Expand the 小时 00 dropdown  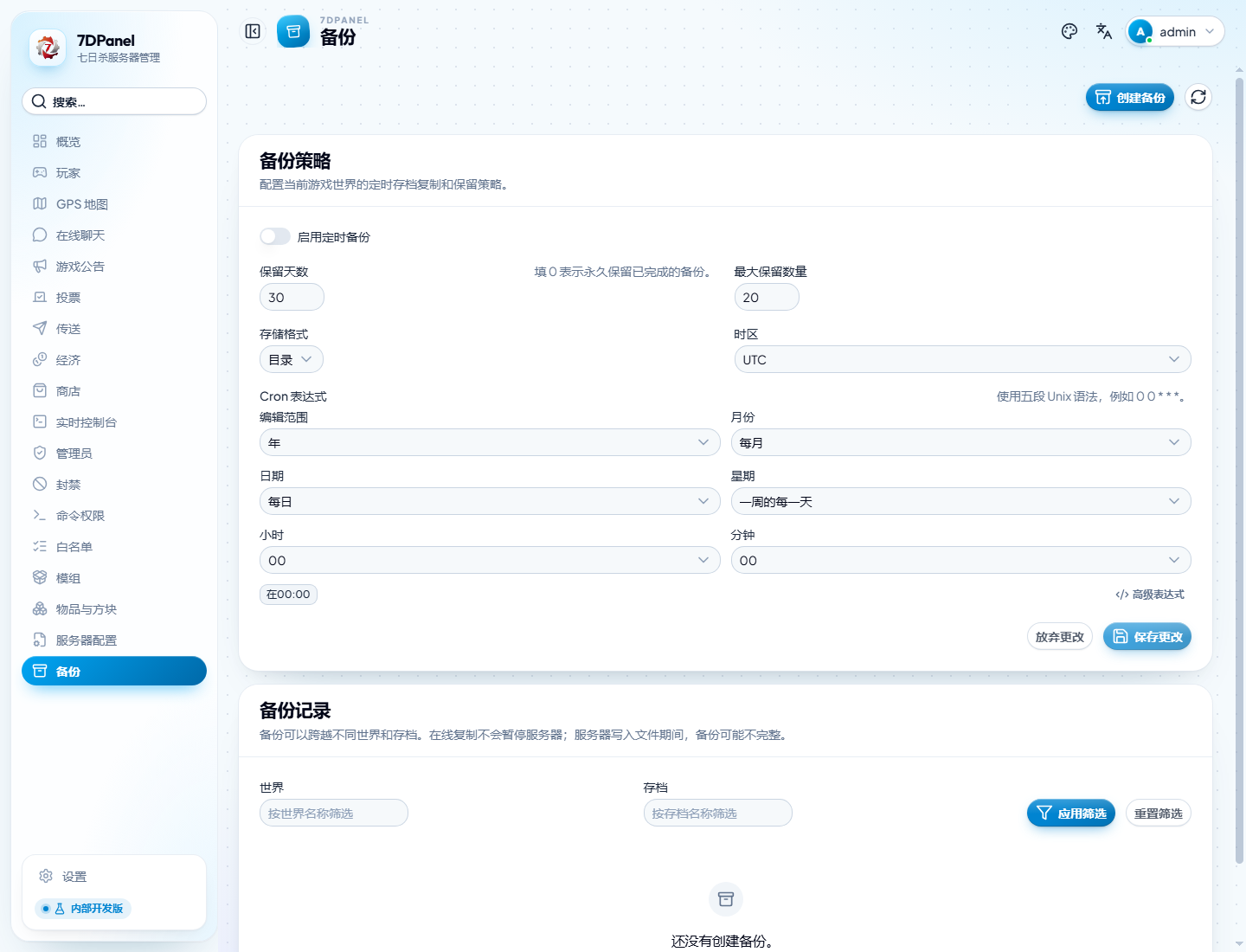click(490, 560)
